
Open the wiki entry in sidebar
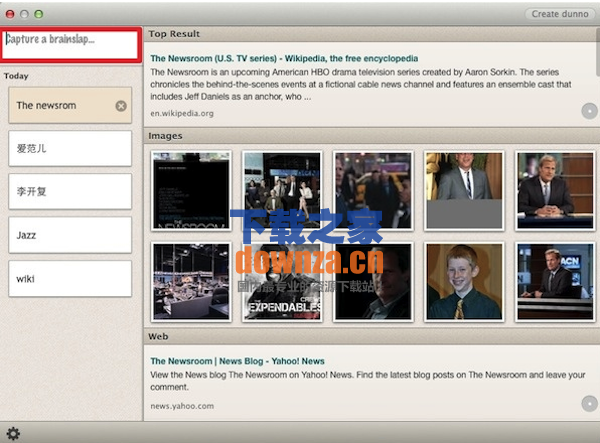tap(70, 278)
